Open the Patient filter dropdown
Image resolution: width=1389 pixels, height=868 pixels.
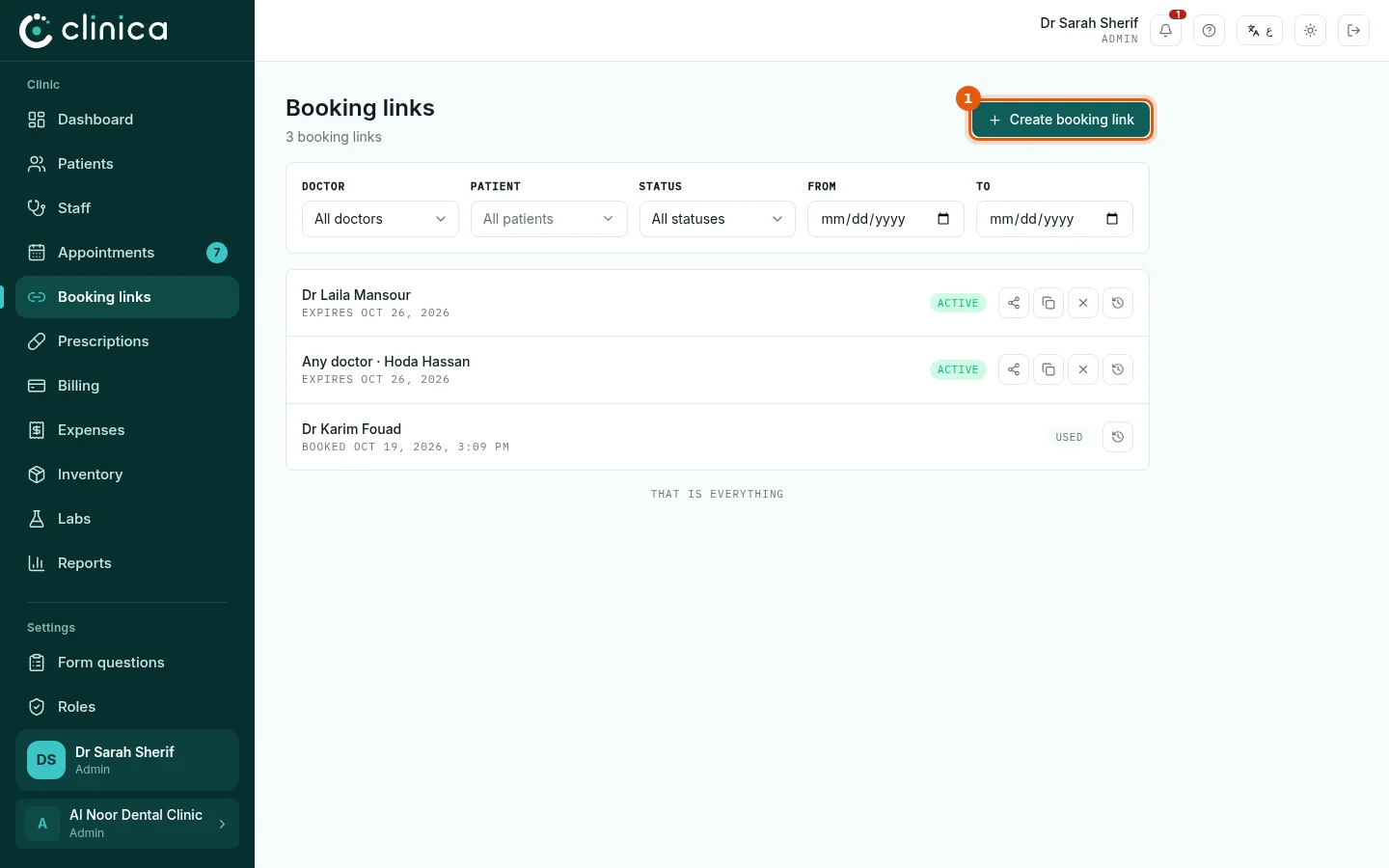pyautogui.click(x=549, y=219)
